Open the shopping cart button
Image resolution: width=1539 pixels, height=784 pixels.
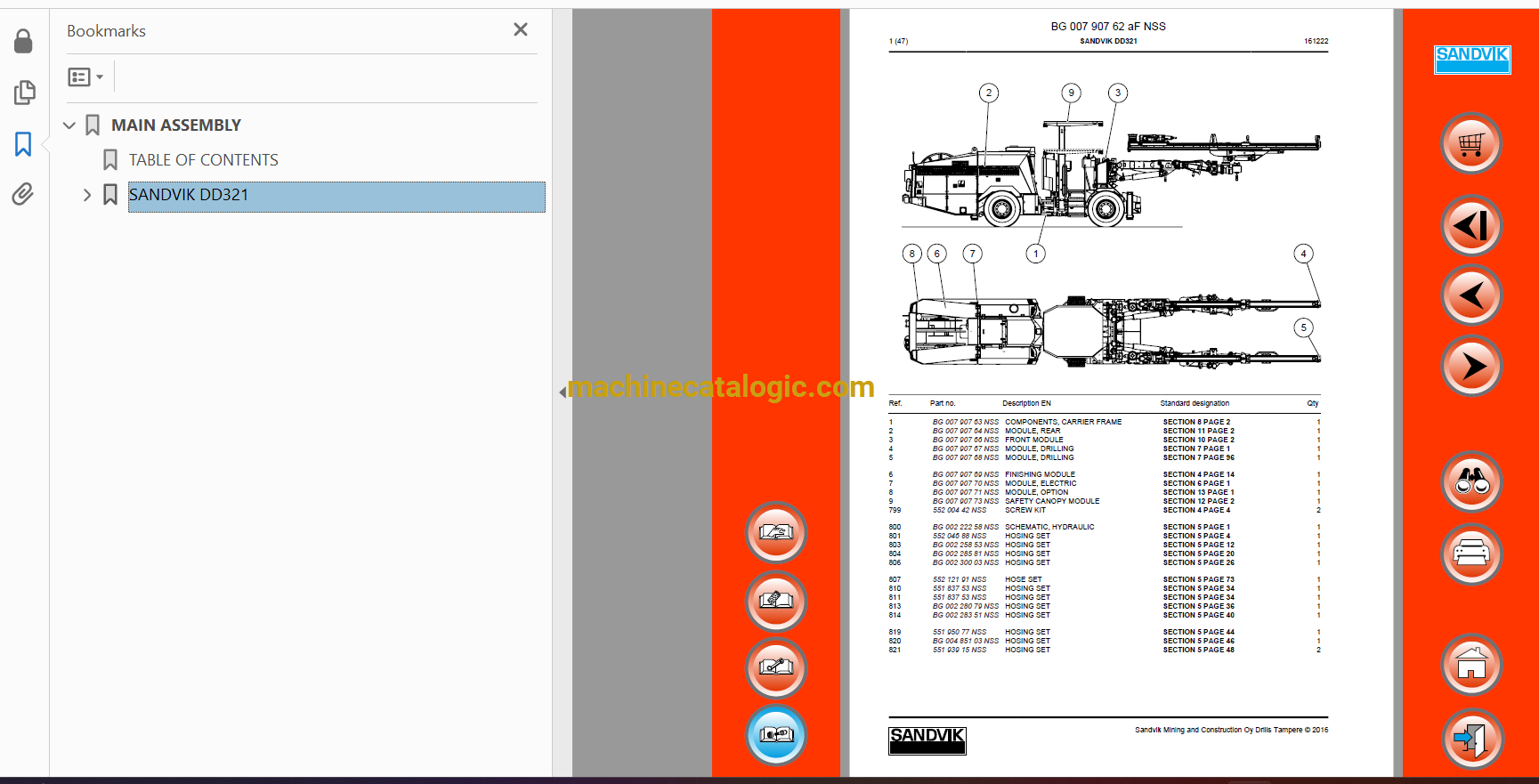[x=1471, y=144]
